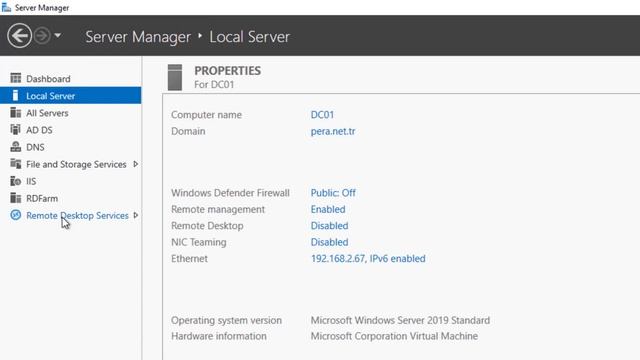The height and width of the screenshot is (360, 640).
Task: Click the File and Storage Services icon
Action: coord(16,164)
